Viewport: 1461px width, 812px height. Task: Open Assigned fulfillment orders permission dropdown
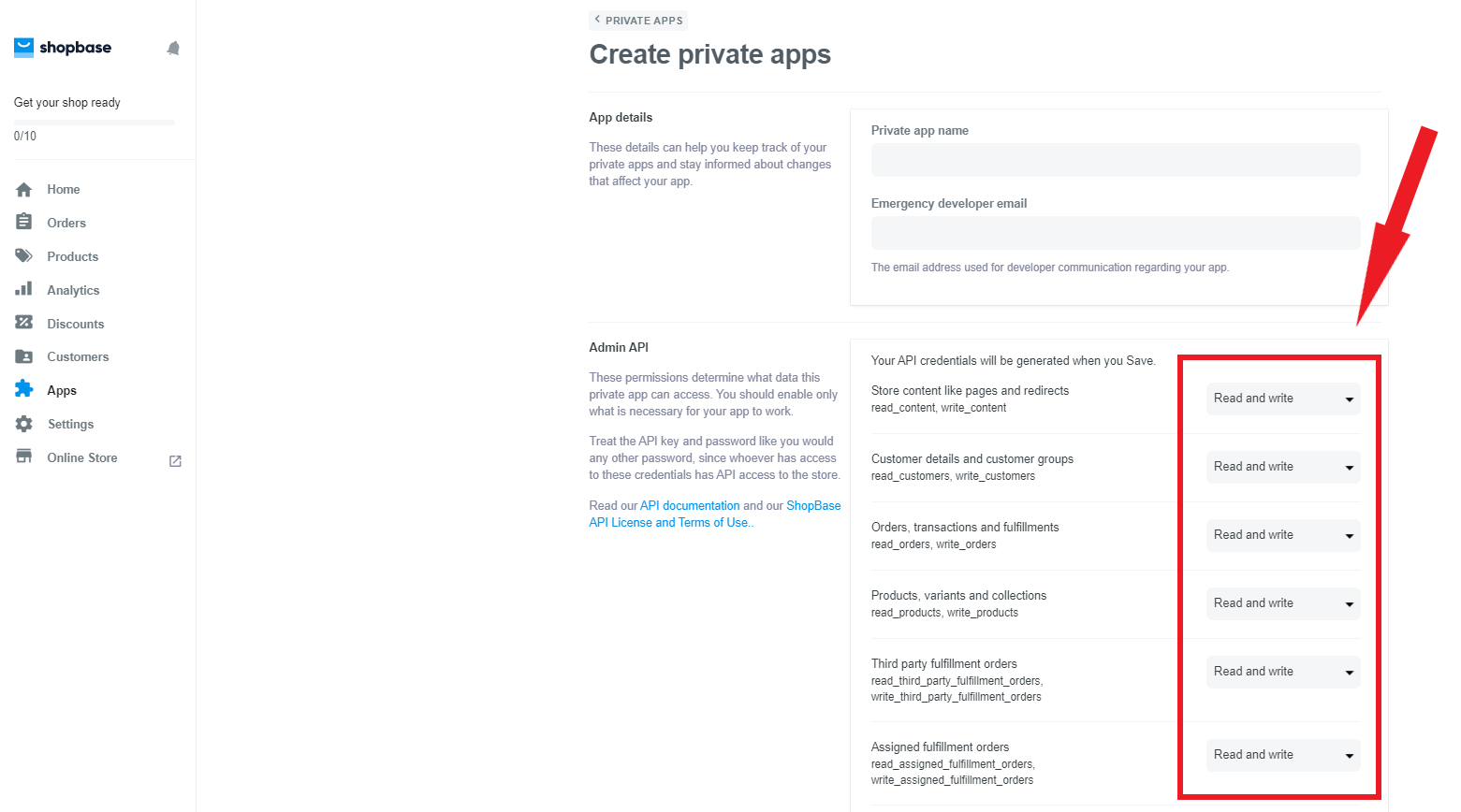[x=1282, y=755]
